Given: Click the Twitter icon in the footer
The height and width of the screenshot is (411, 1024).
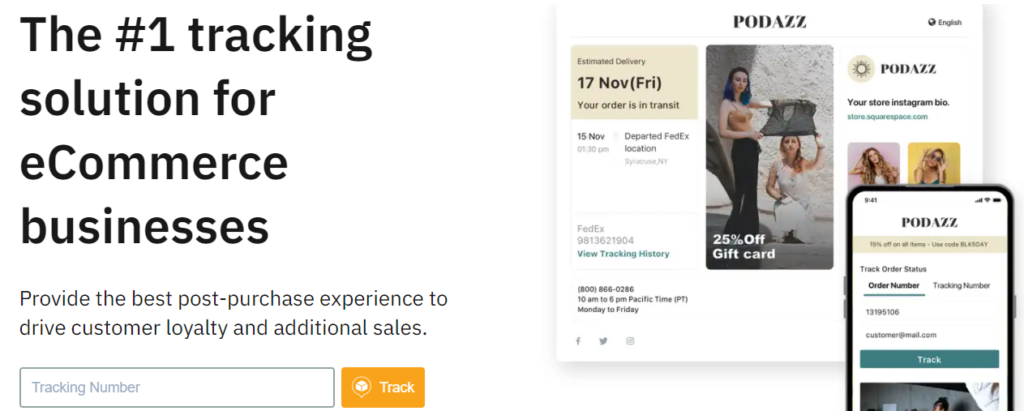Looking at the screenshot, I should pyautogui.click(x=603, y=341).
